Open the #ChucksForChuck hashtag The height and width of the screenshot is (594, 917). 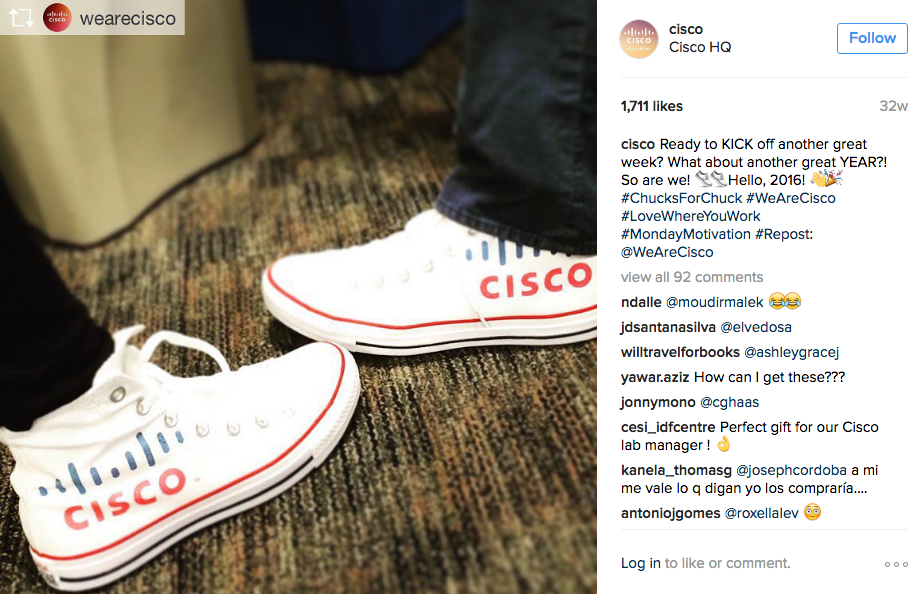click(x=680, y=198)
